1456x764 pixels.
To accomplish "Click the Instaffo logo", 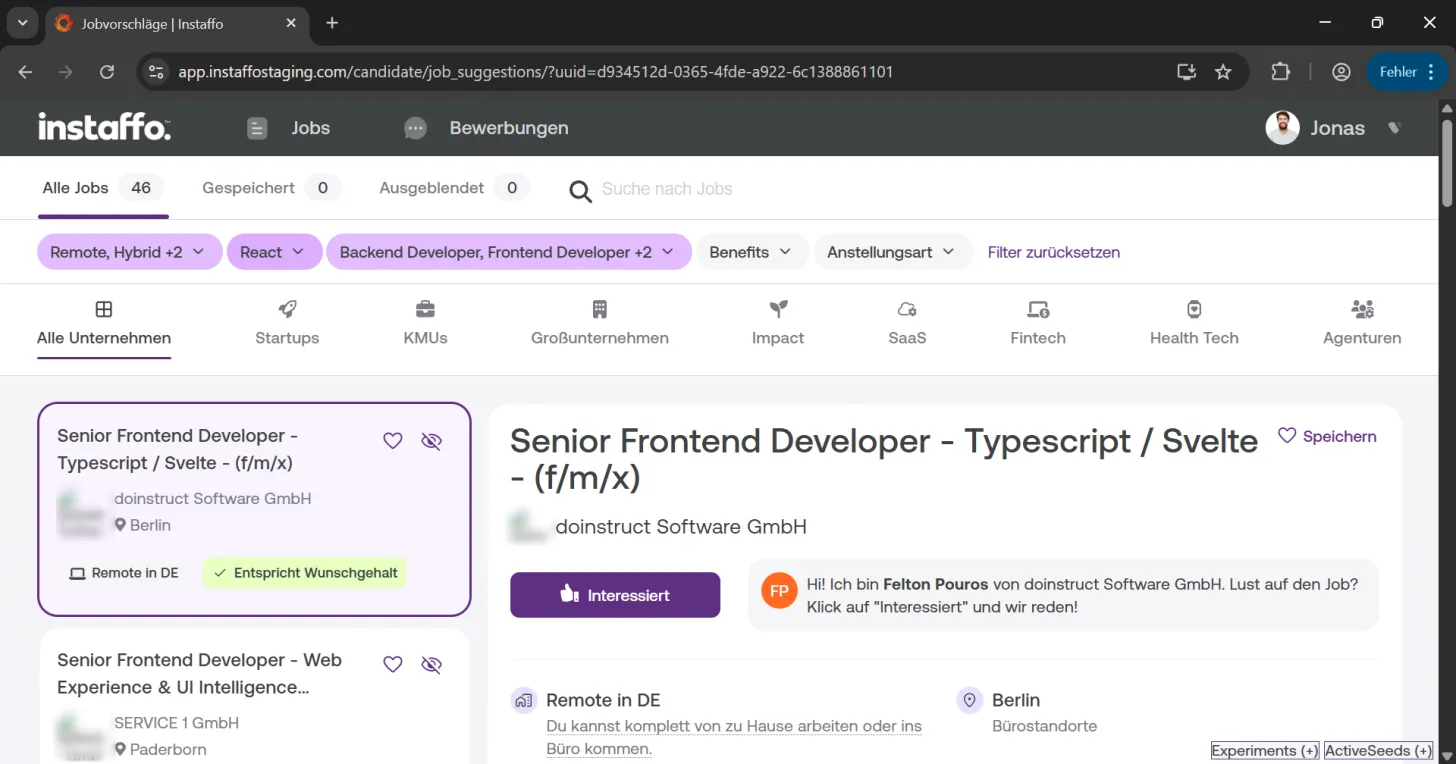I will tap(104, 127).
